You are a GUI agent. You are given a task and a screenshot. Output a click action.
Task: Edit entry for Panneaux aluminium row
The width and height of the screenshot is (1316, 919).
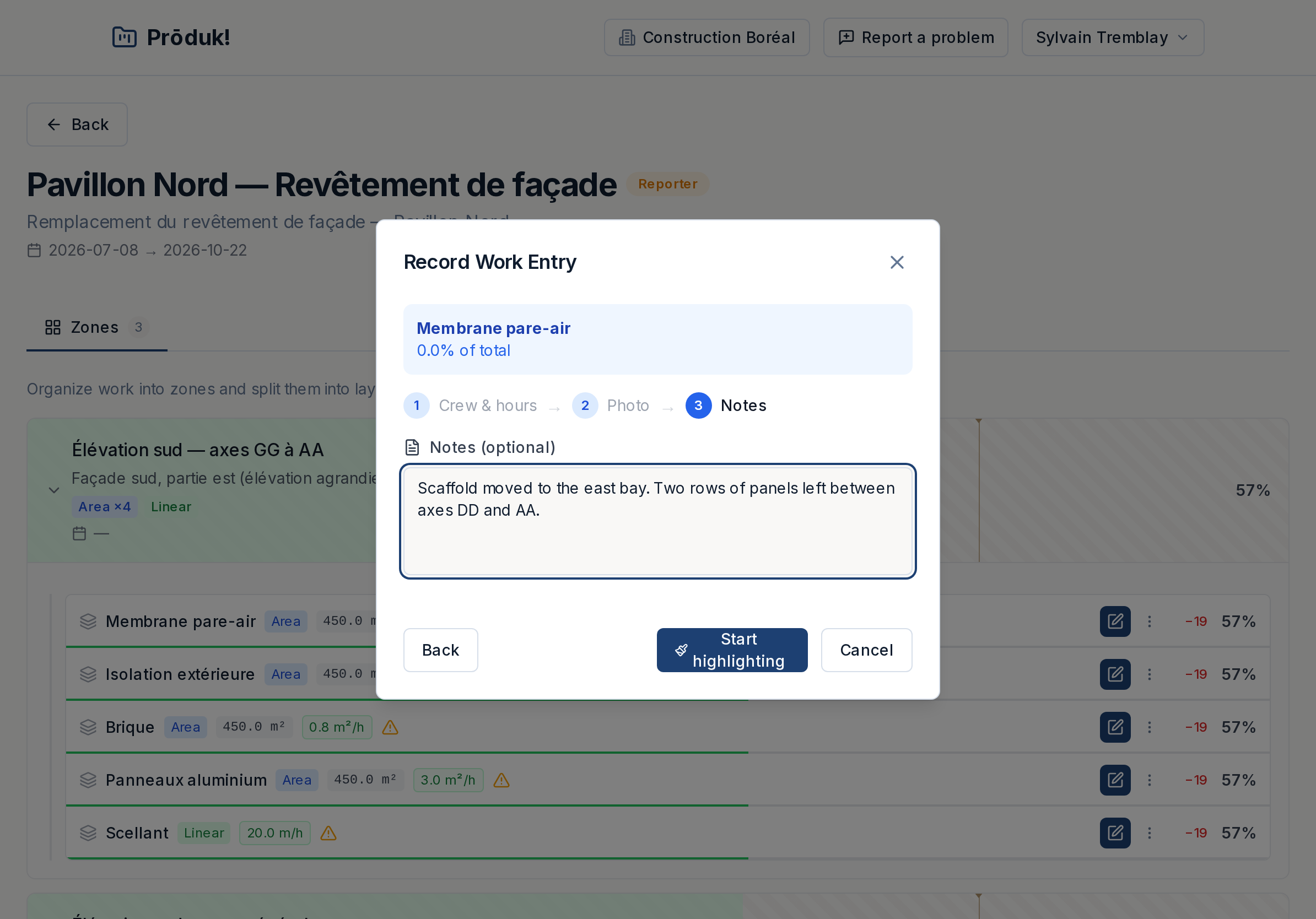[1115, 780]
